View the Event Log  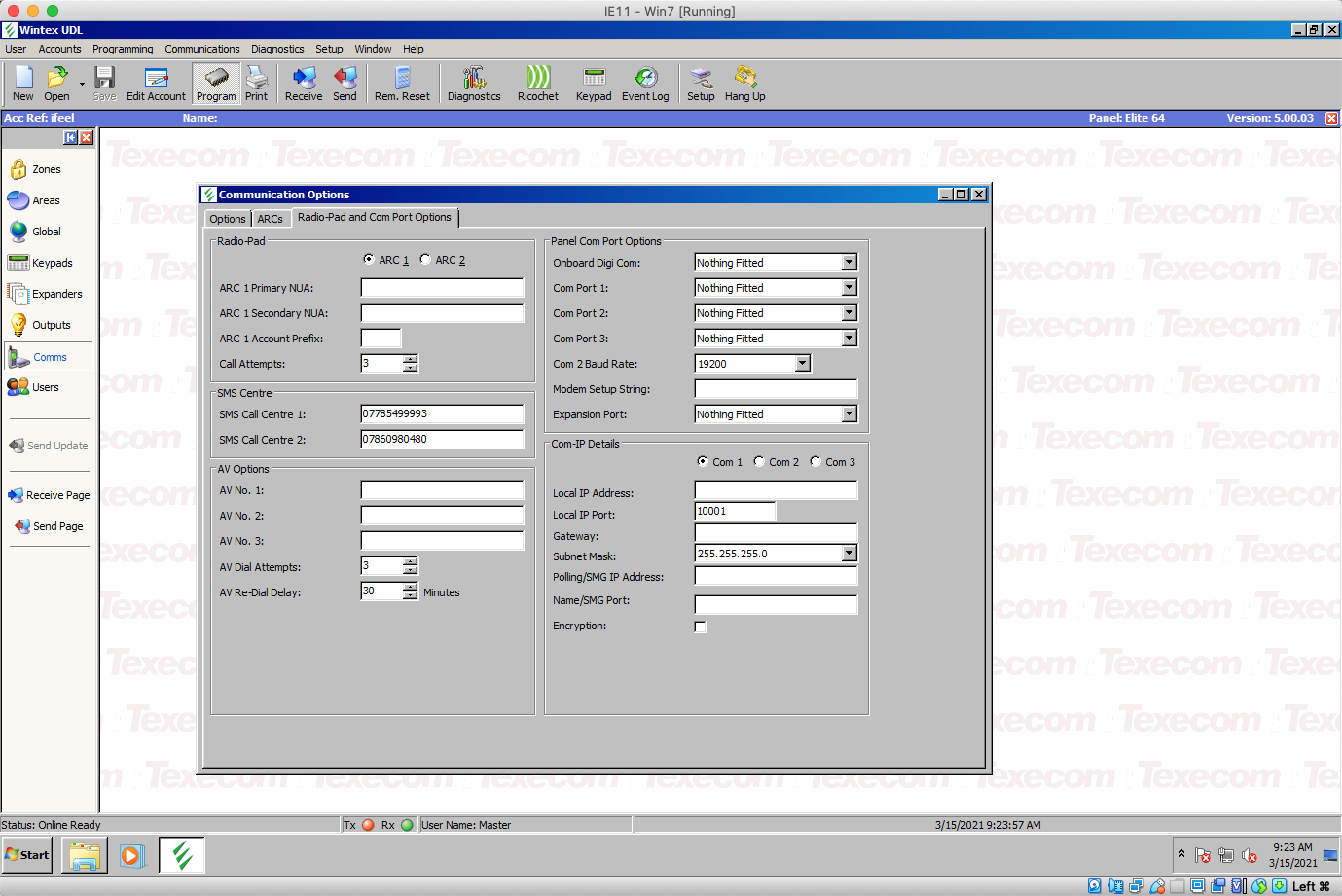click(x=644, y=84)
